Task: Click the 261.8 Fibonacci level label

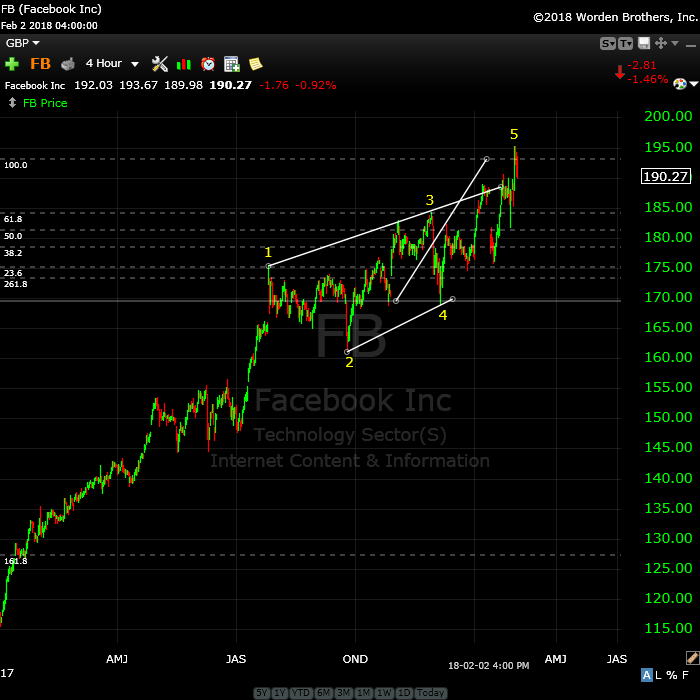Action: tap(16, 284)
